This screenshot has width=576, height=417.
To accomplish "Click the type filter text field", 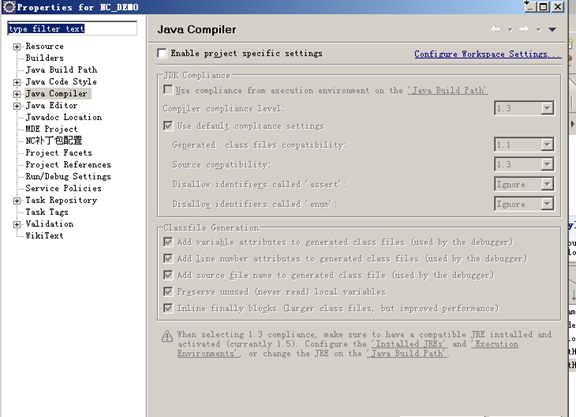I will [72, 29].
